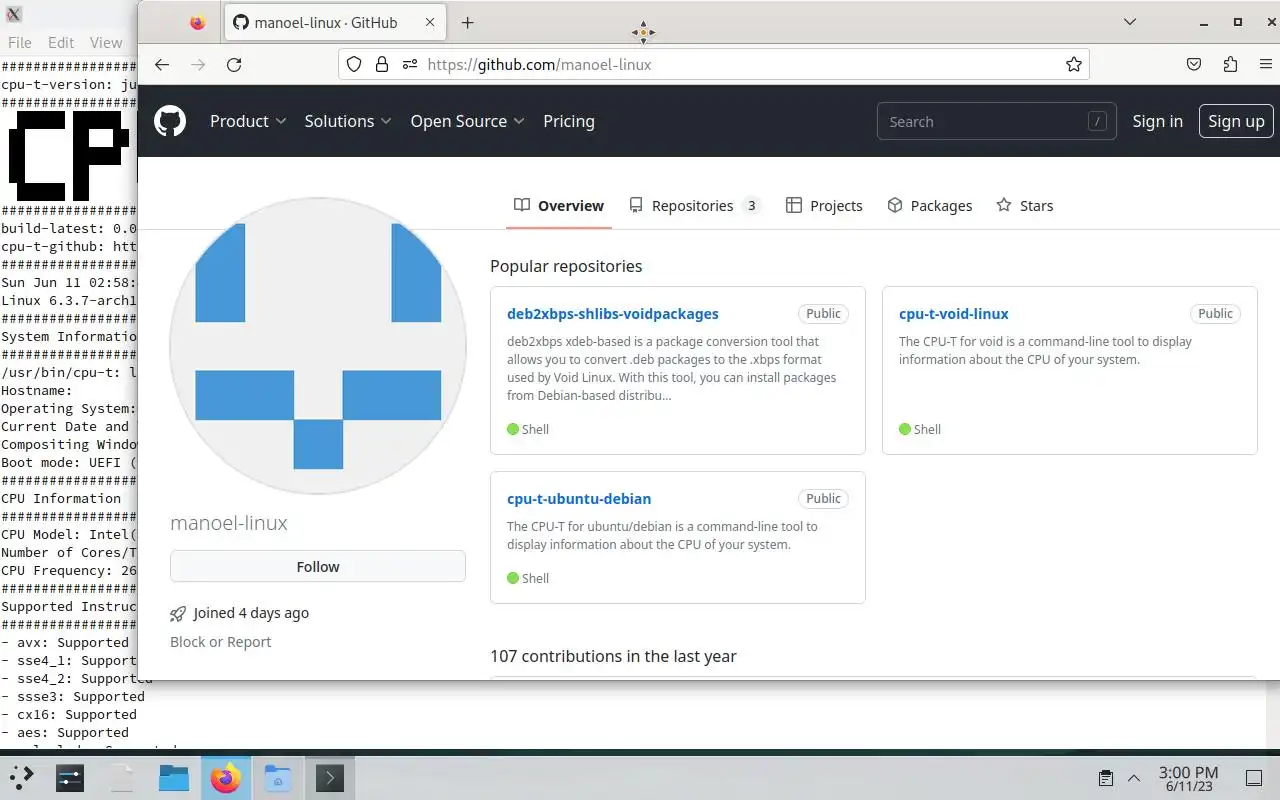Open tracking protection shield icon
The height and width of the screenshot is (800, 1280).
[x=354, y=64]
